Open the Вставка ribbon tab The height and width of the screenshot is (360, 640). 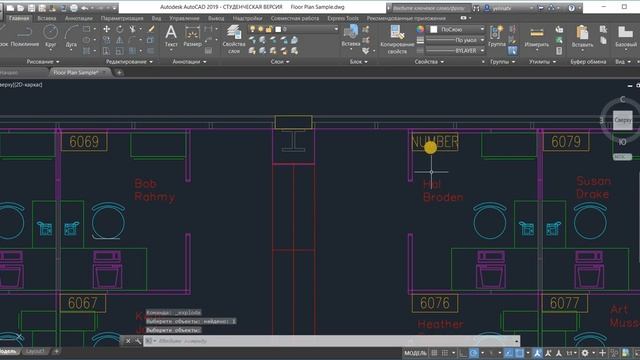tap(47, 18)
